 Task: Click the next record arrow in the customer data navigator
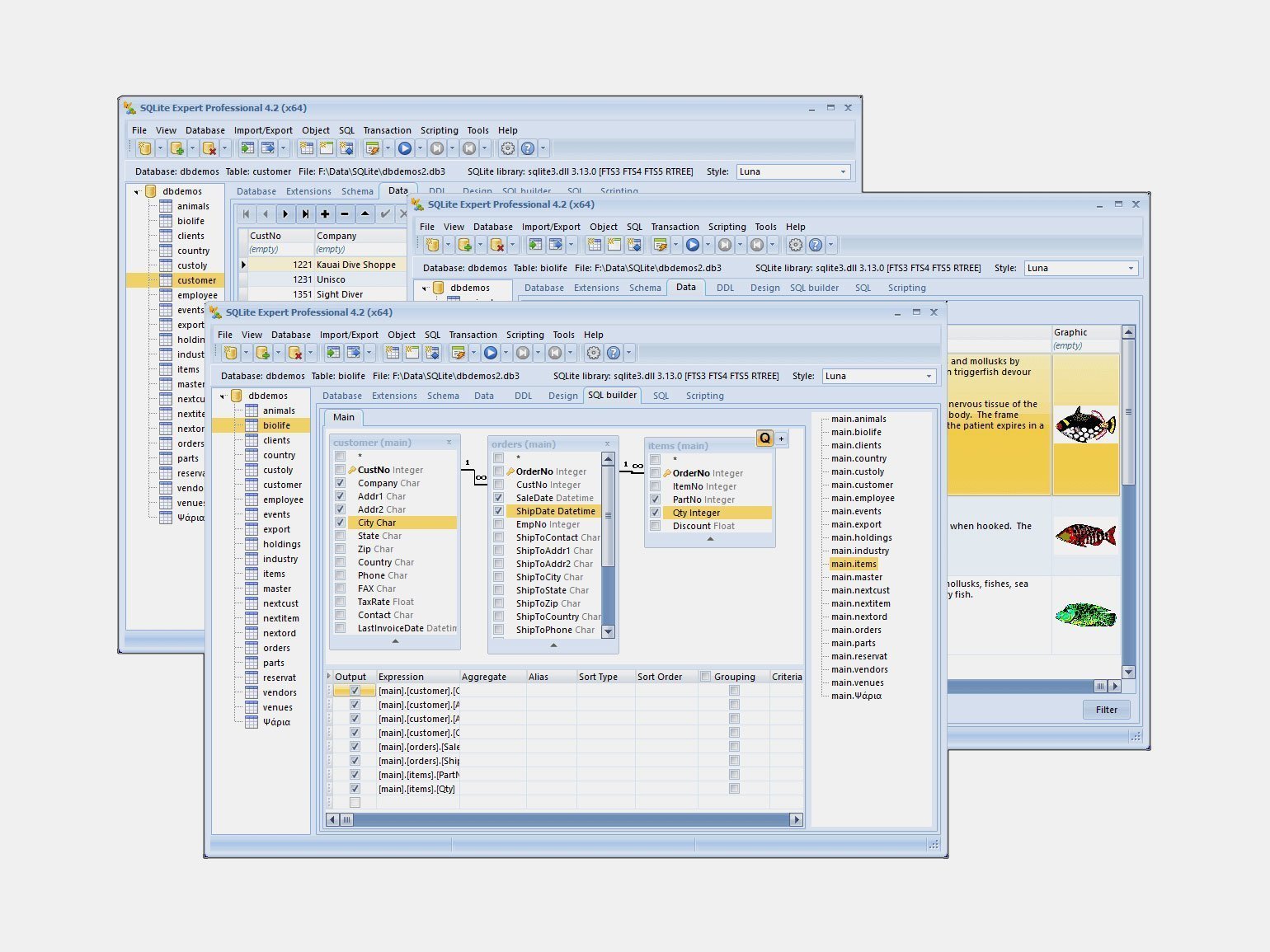tap(285, 214)
